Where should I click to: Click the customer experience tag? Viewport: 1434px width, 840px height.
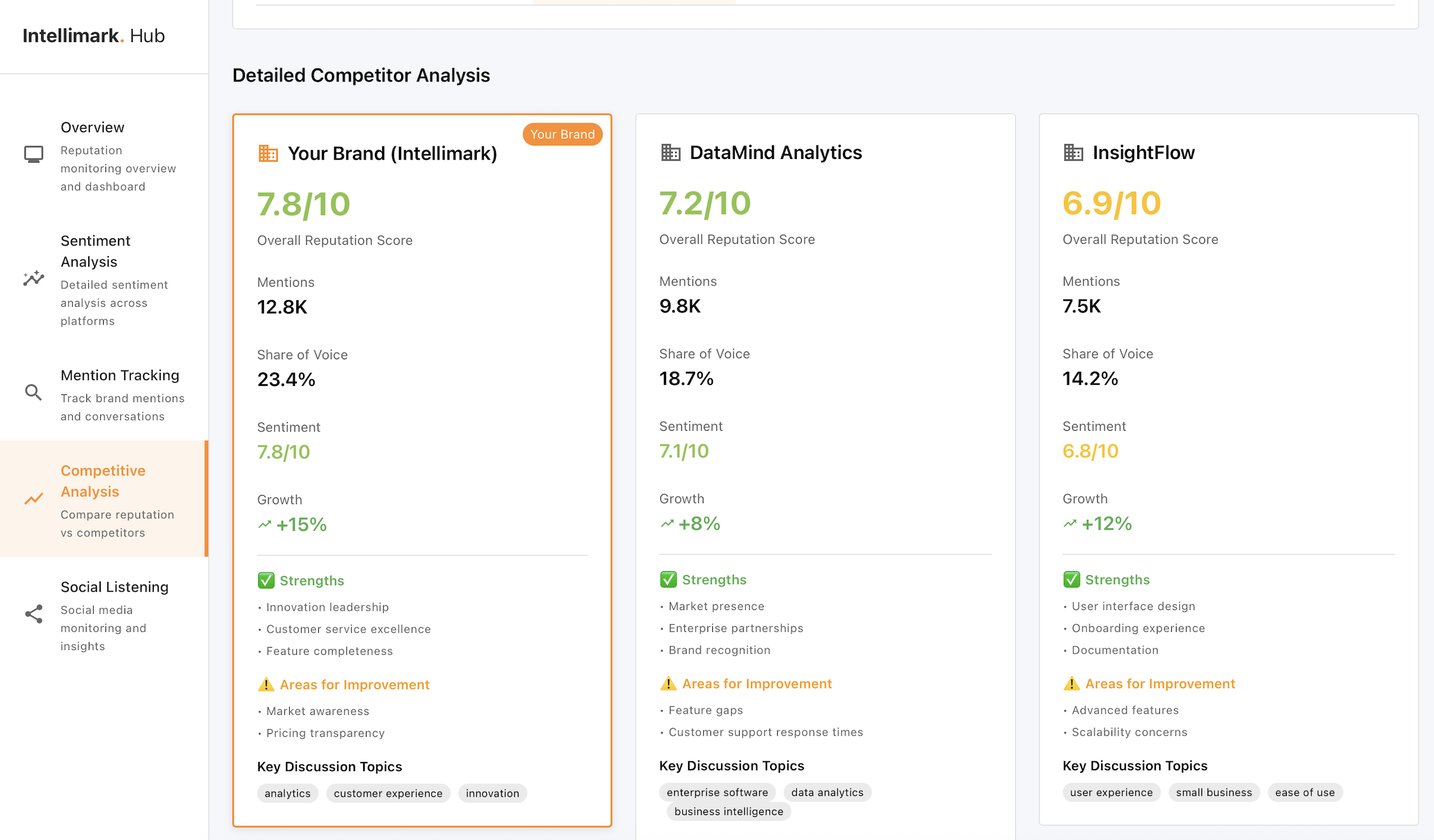tap(388, 793)
